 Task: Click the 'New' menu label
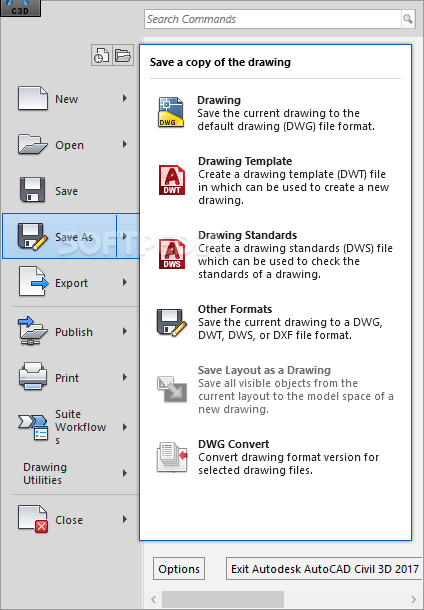(67, 99)
